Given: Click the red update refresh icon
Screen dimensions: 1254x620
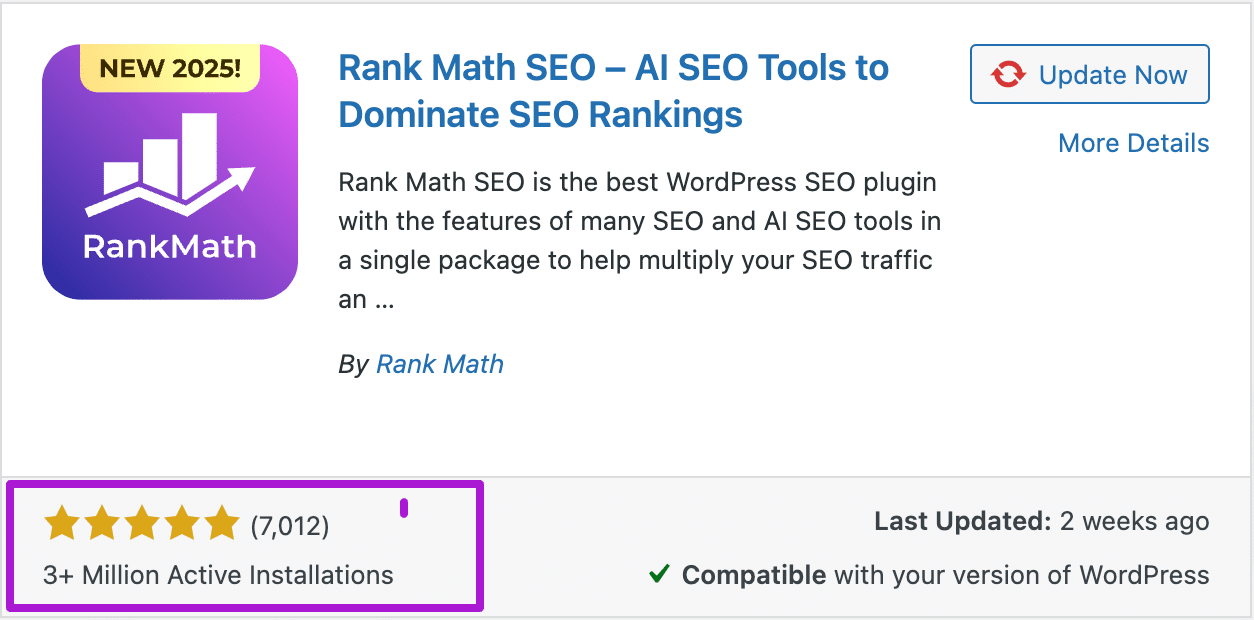Looking at the screenshot, I should tap(1010, 73).
